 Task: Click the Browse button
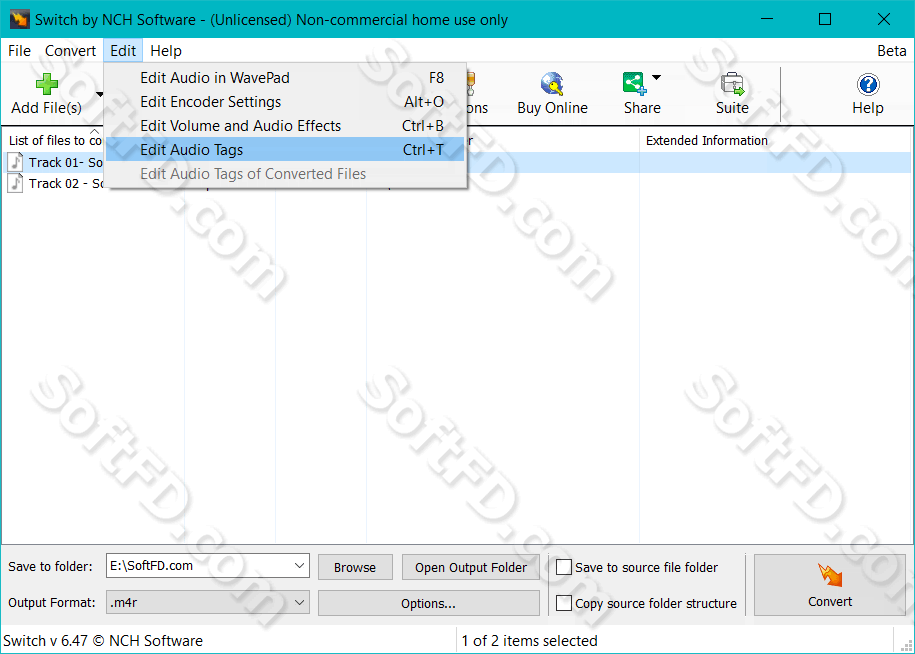click(x=355, y=567)
